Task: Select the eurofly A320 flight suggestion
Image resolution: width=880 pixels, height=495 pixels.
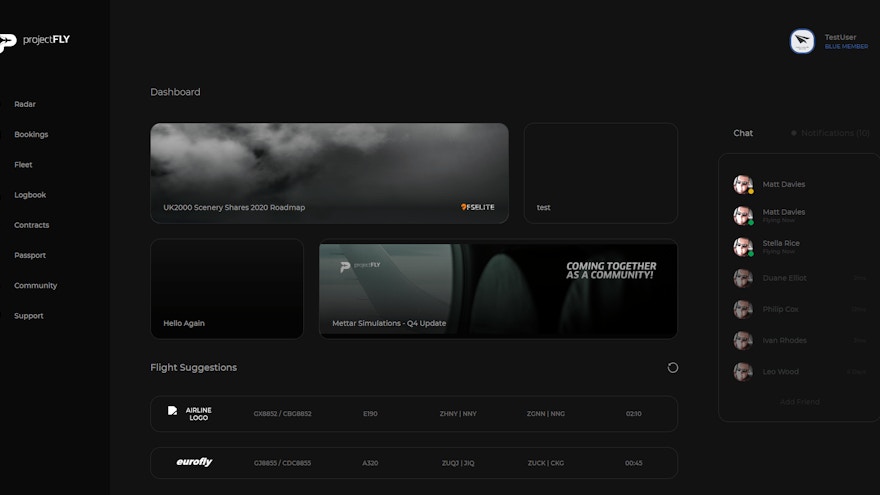Action: (x=414, y=463)
